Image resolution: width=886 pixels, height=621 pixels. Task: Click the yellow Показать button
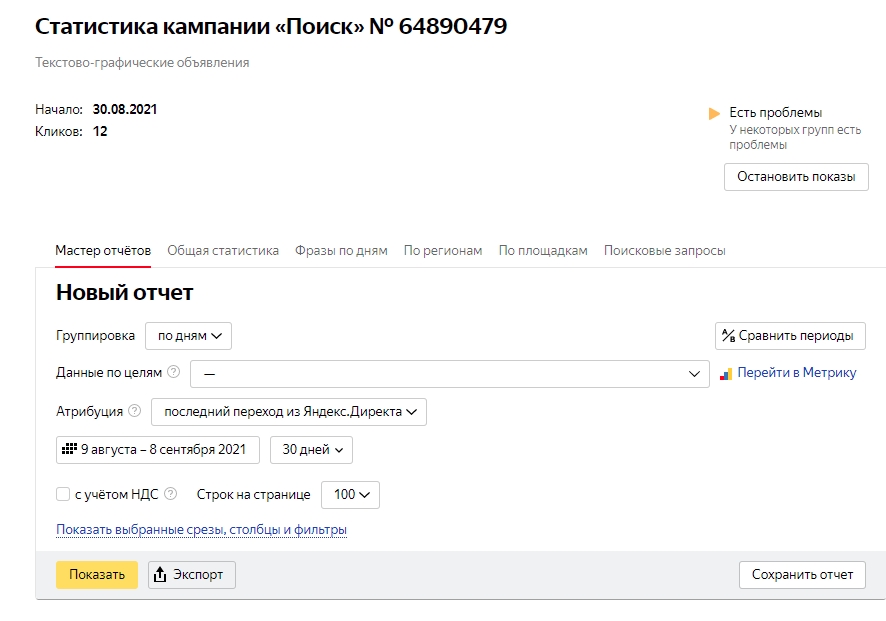tap(97, 575)
